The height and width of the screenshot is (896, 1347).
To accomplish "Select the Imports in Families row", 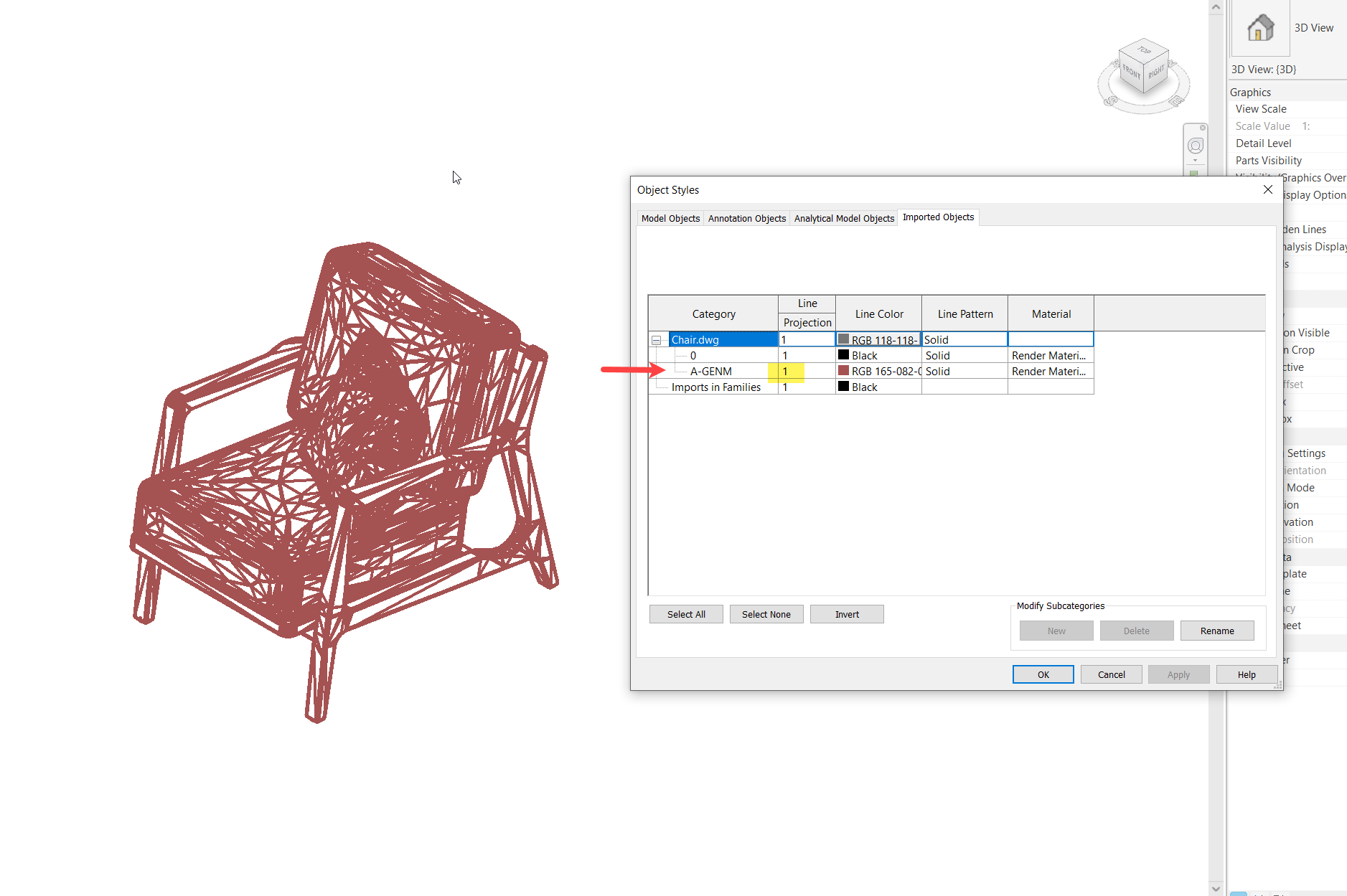I will click(715, 387).
